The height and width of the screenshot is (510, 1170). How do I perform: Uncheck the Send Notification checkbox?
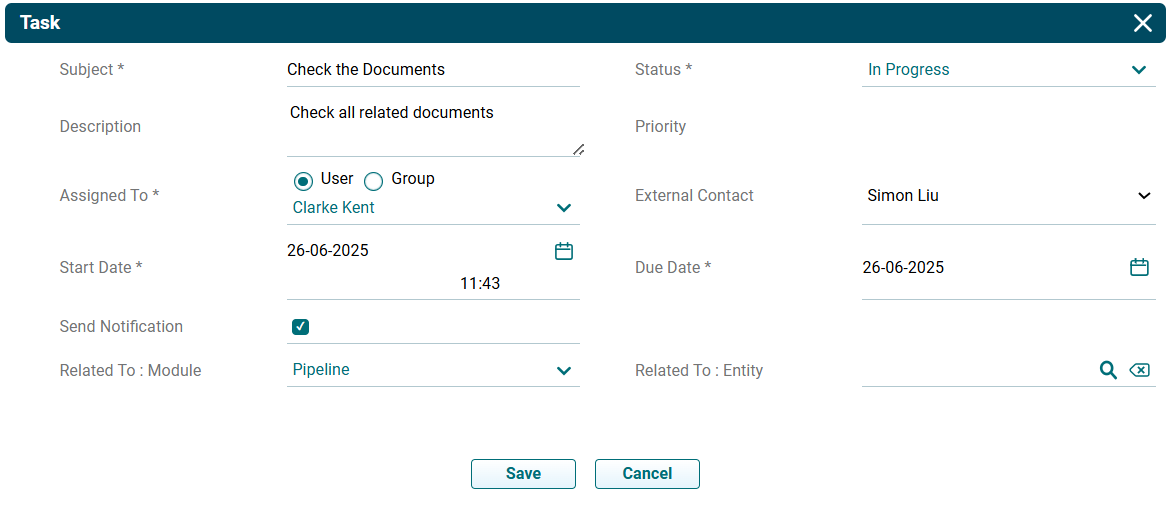pyautogui.click(x=300, y=327)
